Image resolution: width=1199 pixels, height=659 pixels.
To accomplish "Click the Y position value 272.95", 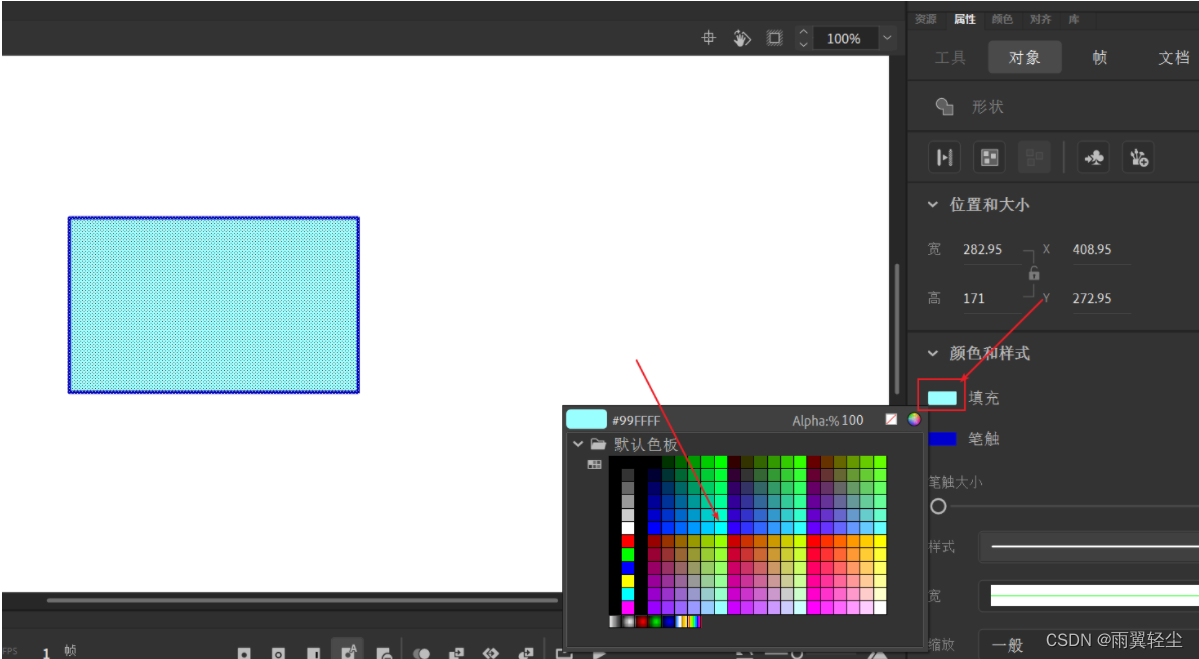I will [x=1092, y=298].
